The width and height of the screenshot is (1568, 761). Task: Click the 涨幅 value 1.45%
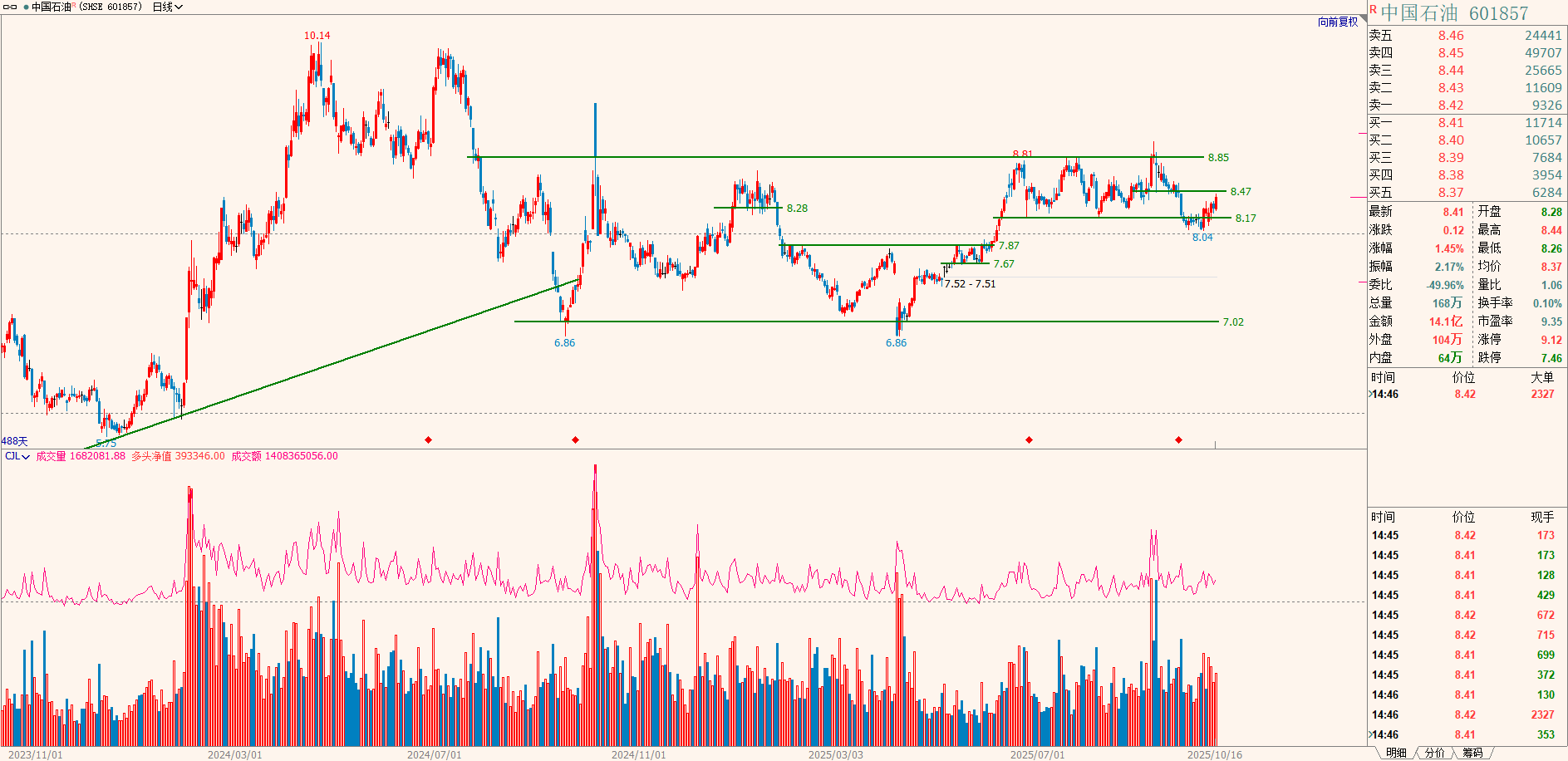tap(1449, 248)
